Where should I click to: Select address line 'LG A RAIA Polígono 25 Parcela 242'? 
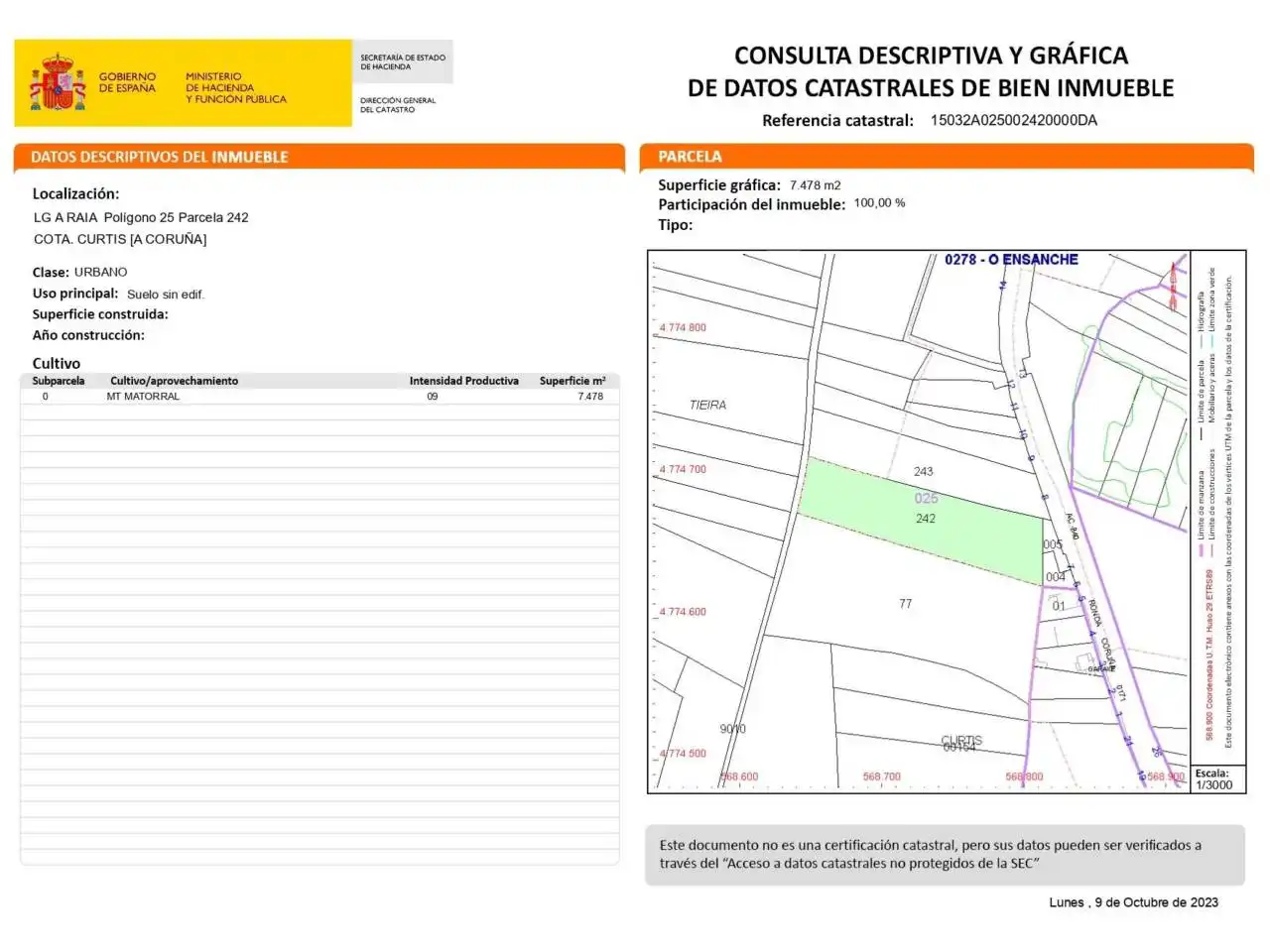141,217
